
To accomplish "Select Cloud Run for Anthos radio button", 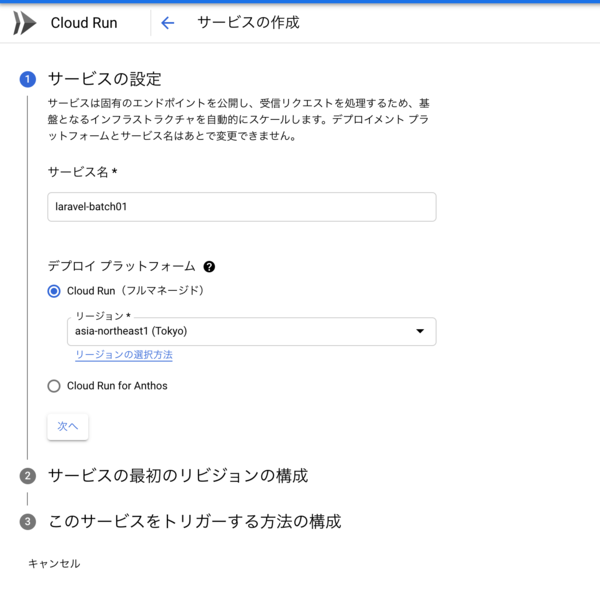I will (54, 386).
